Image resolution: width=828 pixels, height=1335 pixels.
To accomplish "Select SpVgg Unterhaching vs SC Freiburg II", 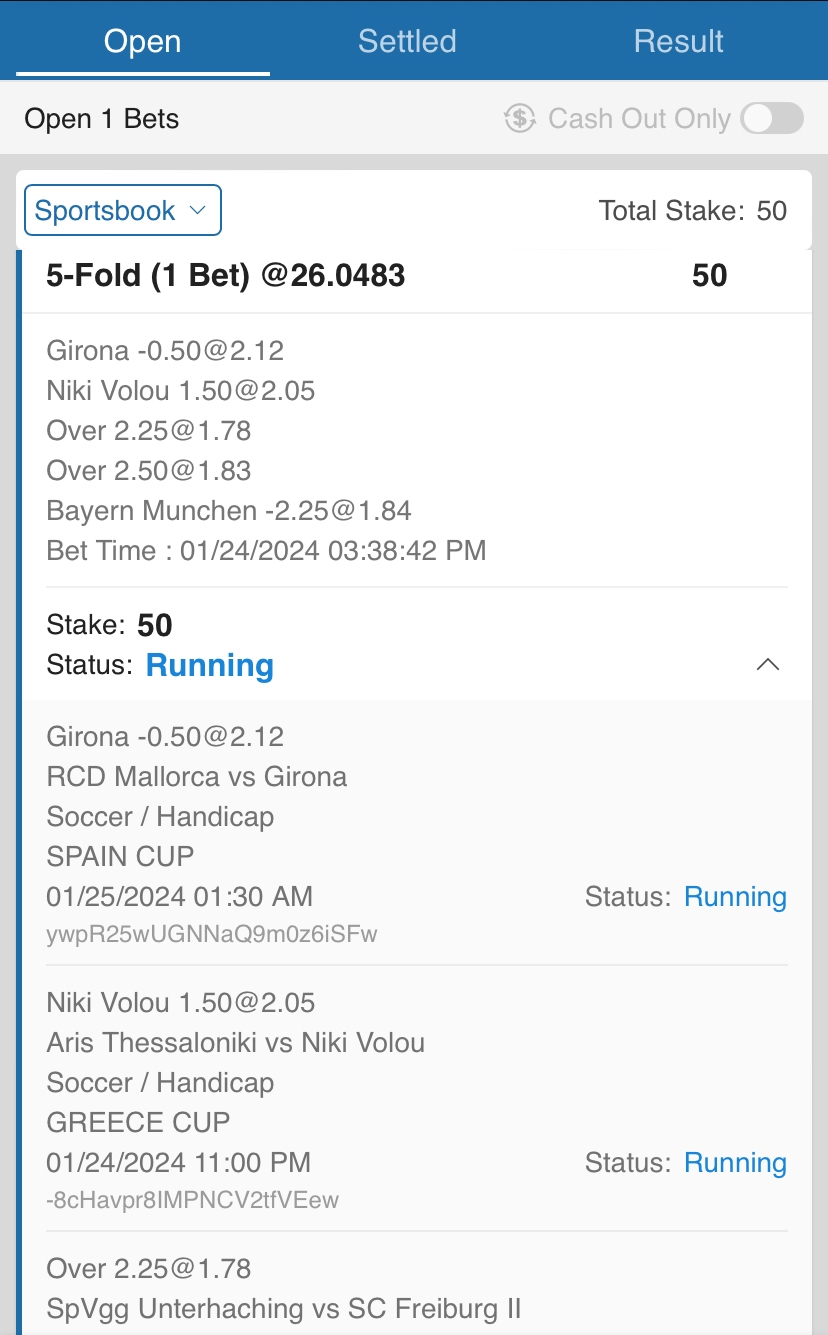I will click(x=284, y=1309).
